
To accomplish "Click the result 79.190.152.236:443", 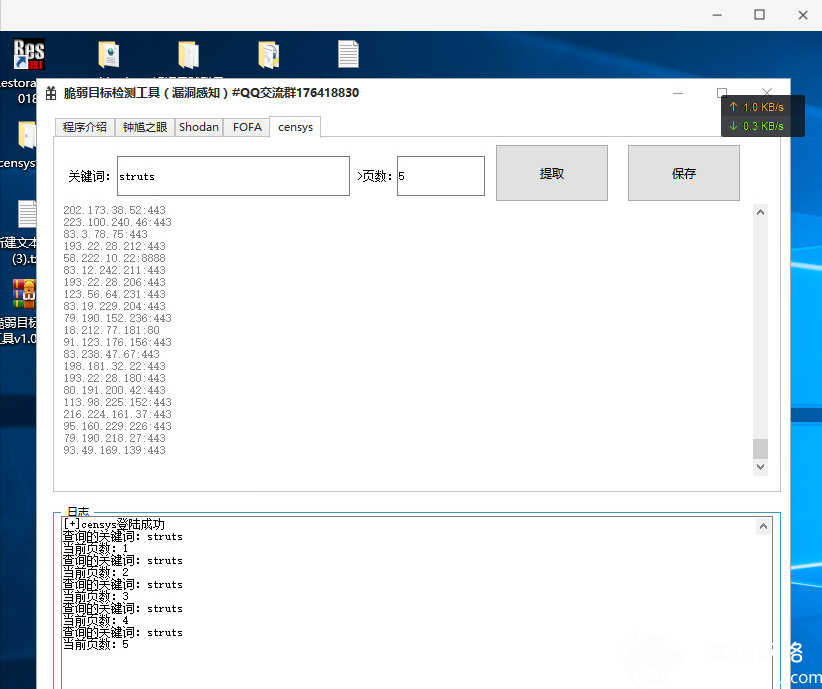I will click(x=117, y=318).
